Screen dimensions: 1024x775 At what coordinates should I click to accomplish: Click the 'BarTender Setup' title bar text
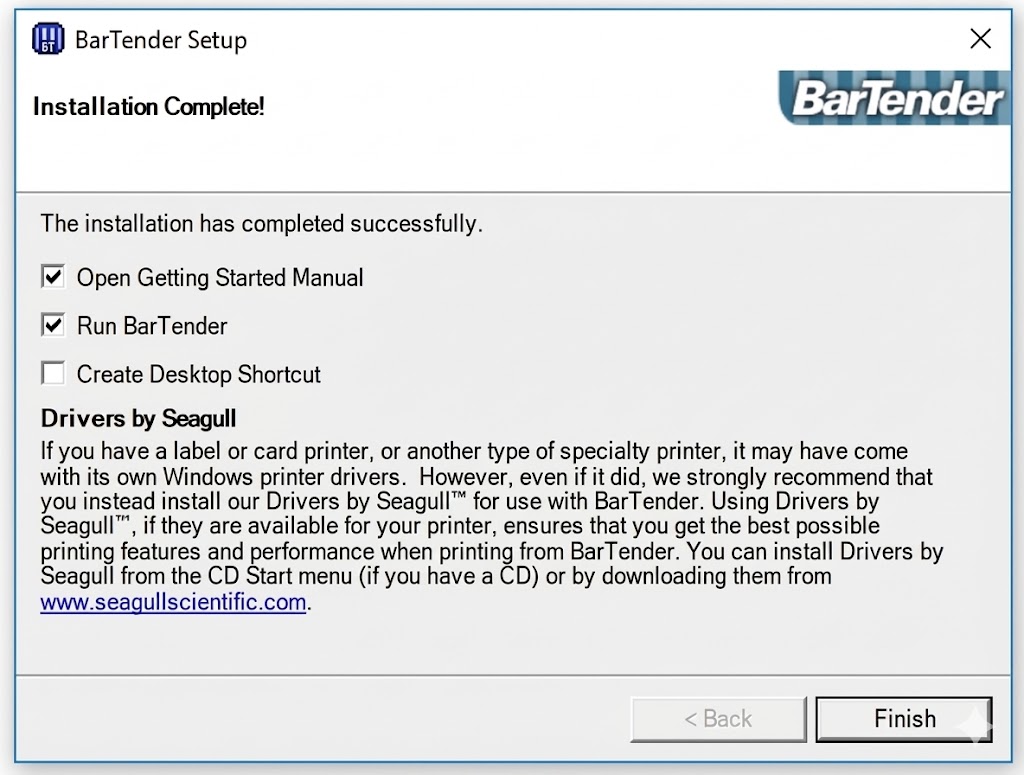(161, 40)
